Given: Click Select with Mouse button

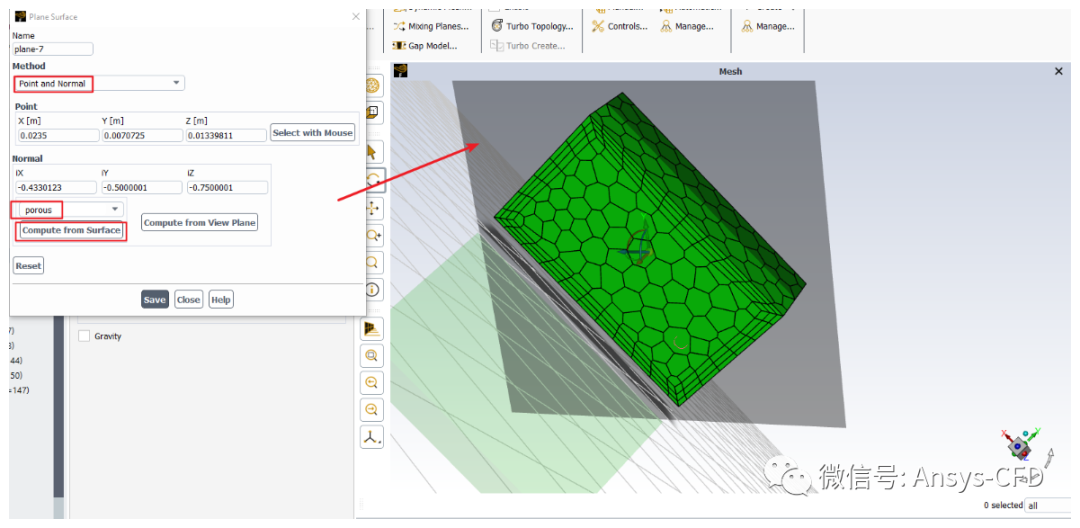Looking at the screenshot, I should click(x=312, y=133).
